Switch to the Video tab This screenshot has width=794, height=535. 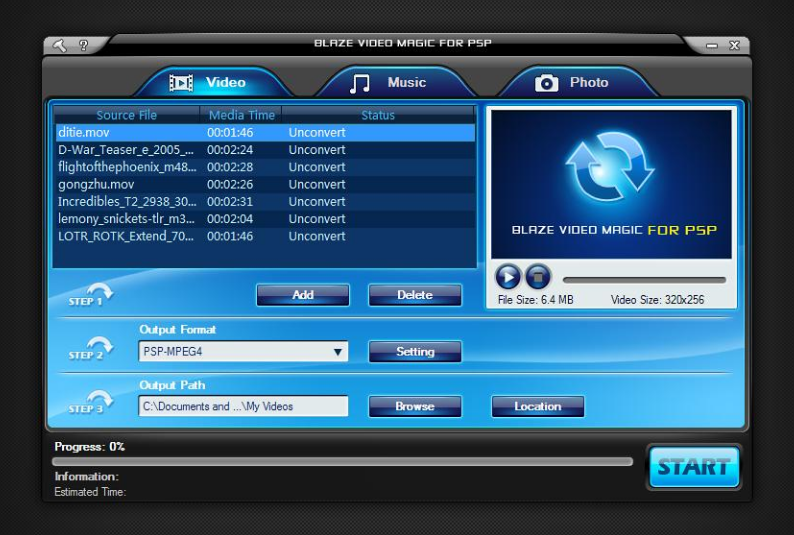209,83
